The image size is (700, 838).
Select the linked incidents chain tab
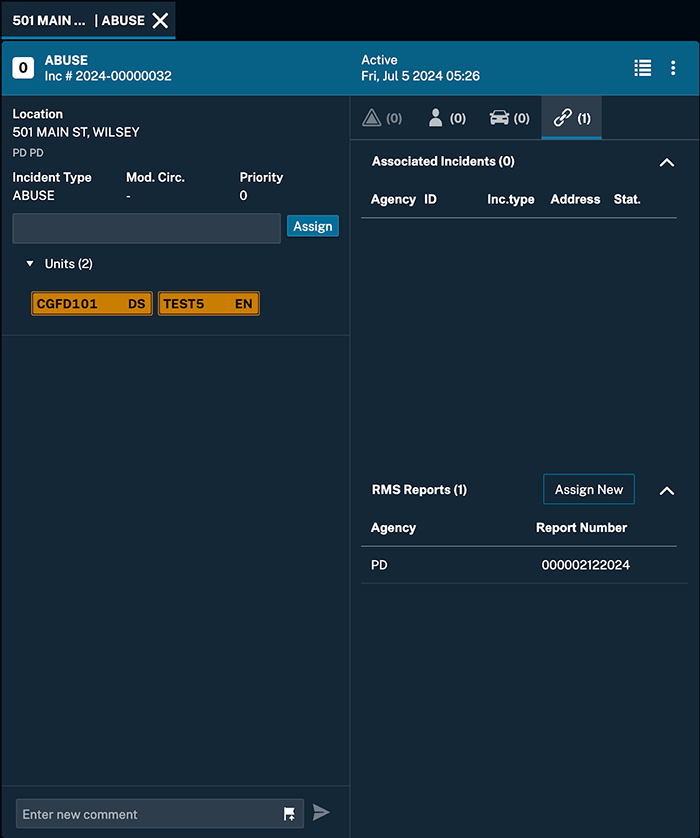(x=572, y=118)
